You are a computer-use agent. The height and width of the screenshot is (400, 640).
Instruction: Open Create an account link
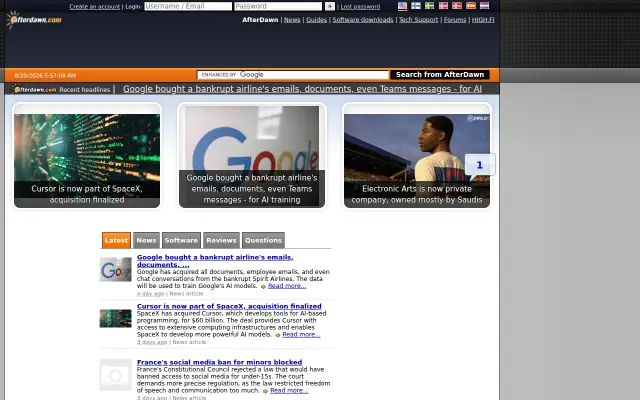[95, 7]
